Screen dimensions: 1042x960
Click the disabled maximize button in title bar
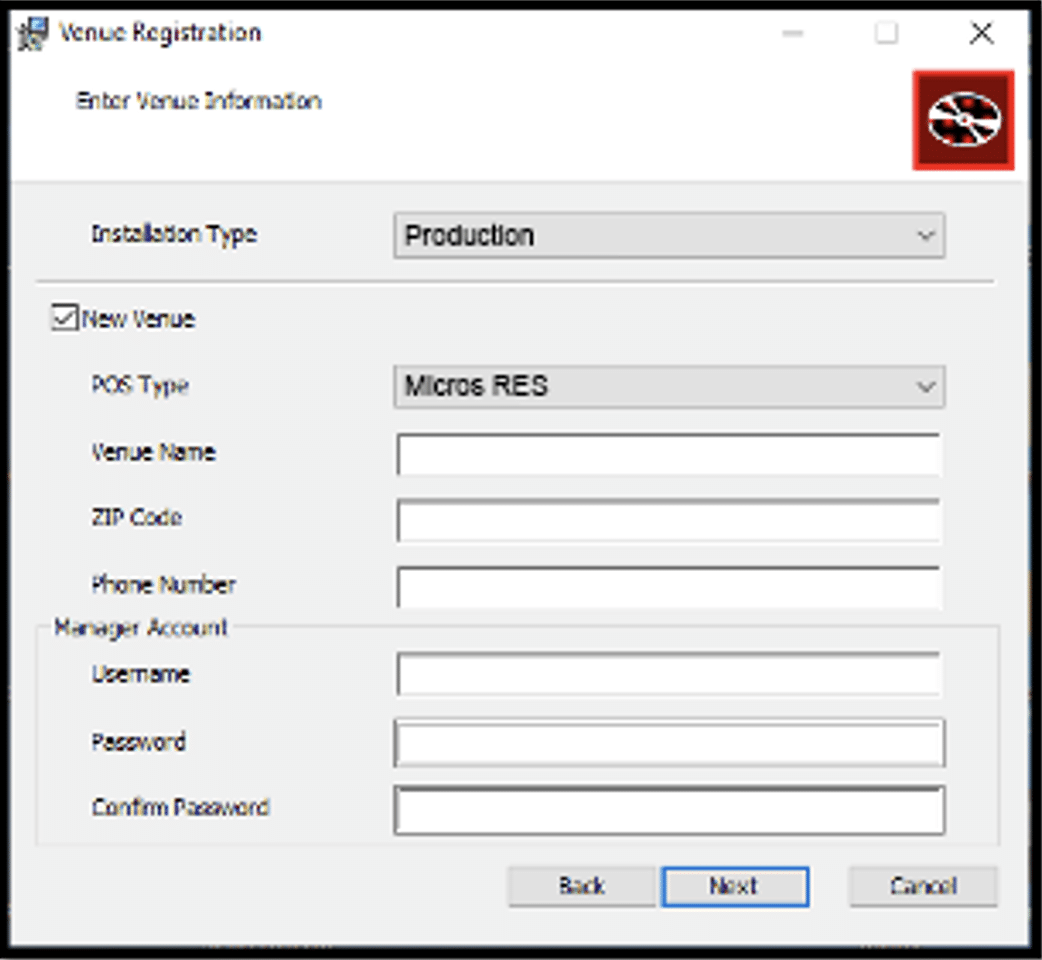pos(886,33)
